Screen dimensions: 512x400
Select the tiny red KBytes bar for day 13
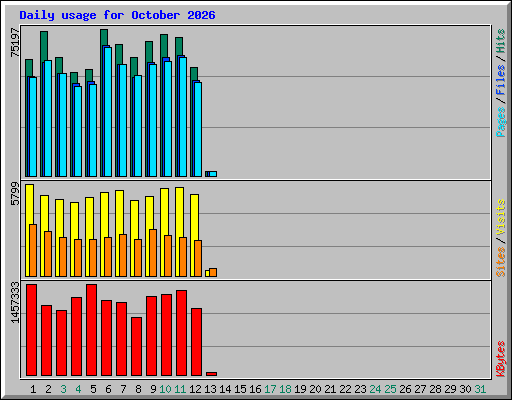point(211,374)
